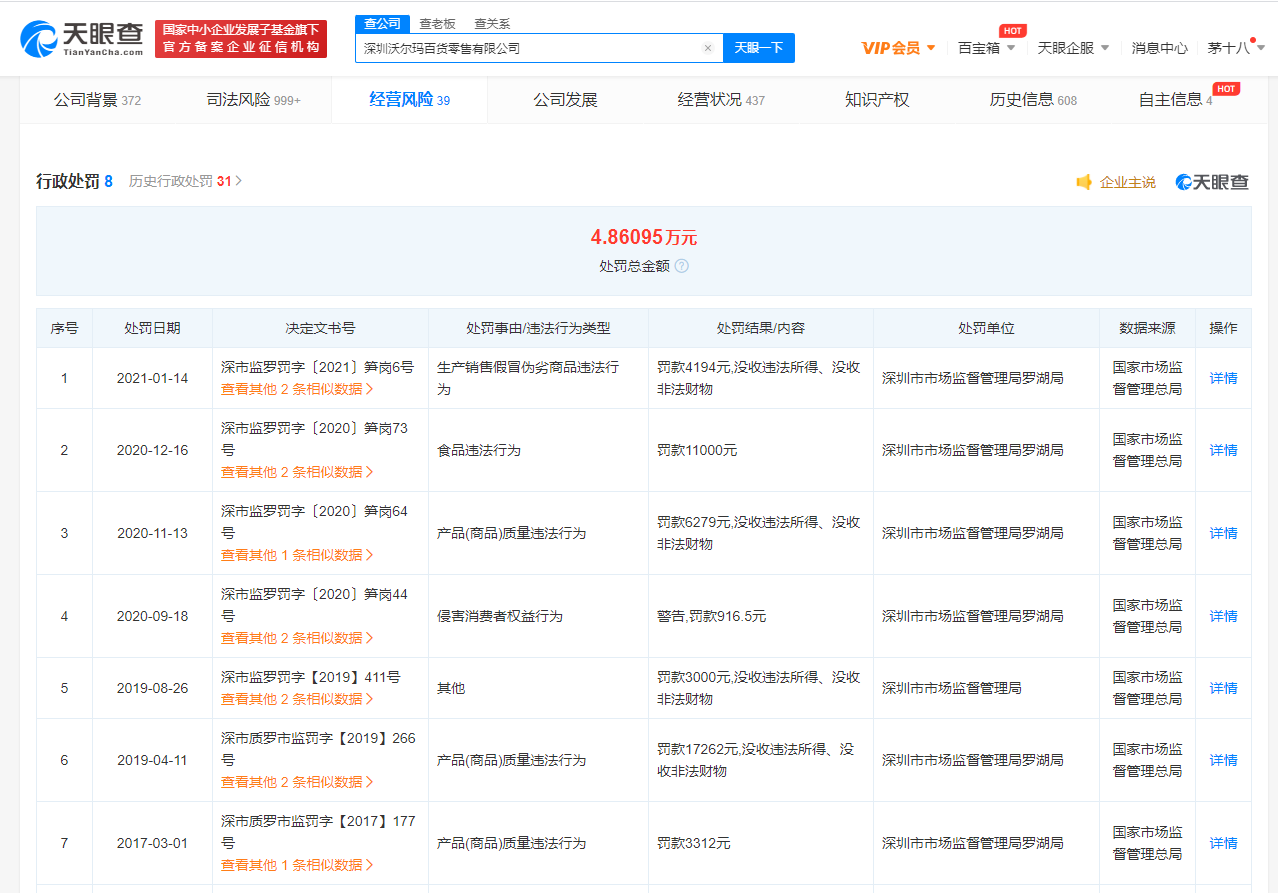The width and height of the screenshot is (1278, 893).
Task: Click document number 深市监罗罚字【2019】411号
Action: (311, 677)
